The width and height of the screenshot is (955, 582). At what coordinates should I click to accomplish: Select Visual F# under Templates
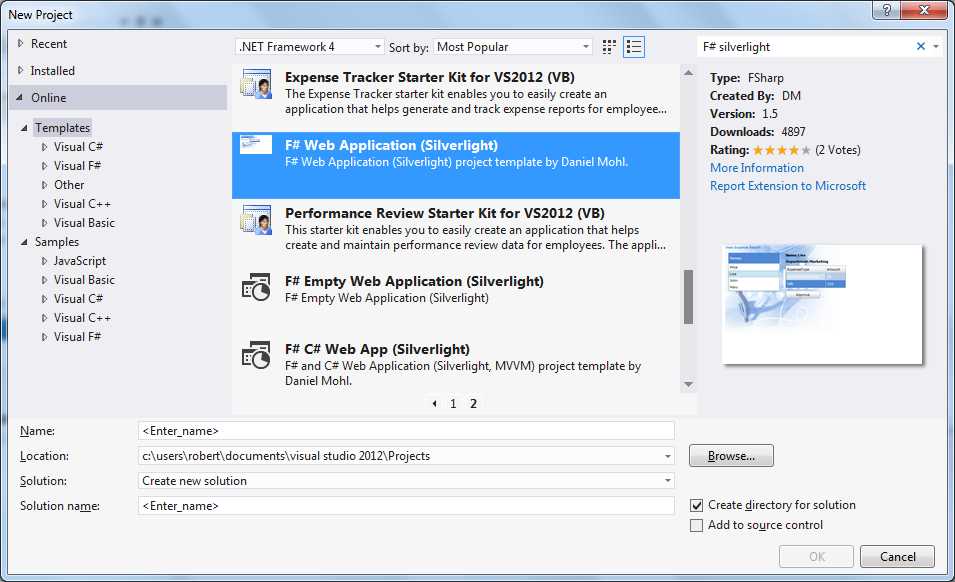pos(76,165)
